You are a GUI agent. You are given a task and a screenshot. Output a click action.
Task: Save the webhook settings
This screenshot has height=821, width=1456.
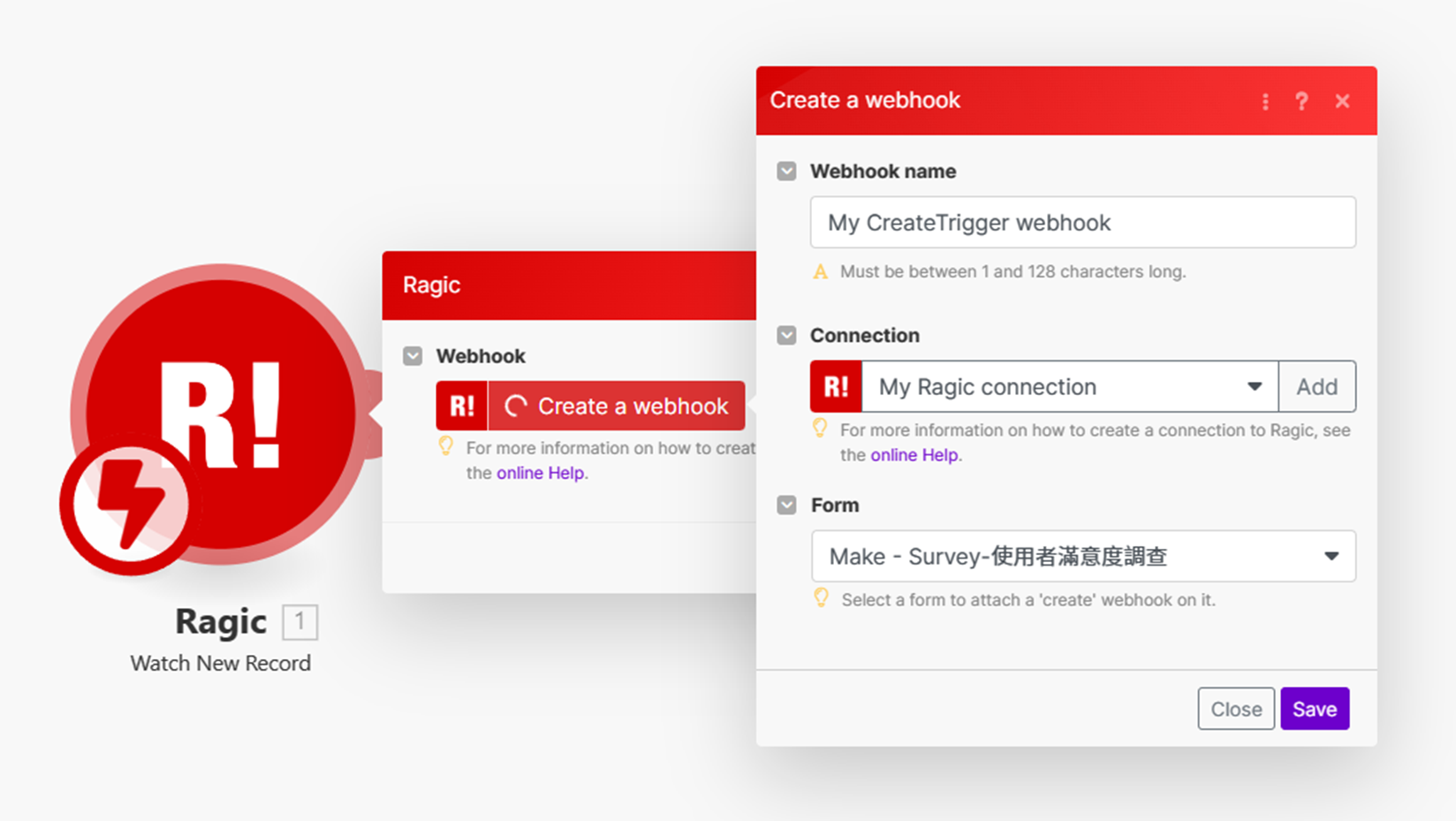click(1314, 709)
